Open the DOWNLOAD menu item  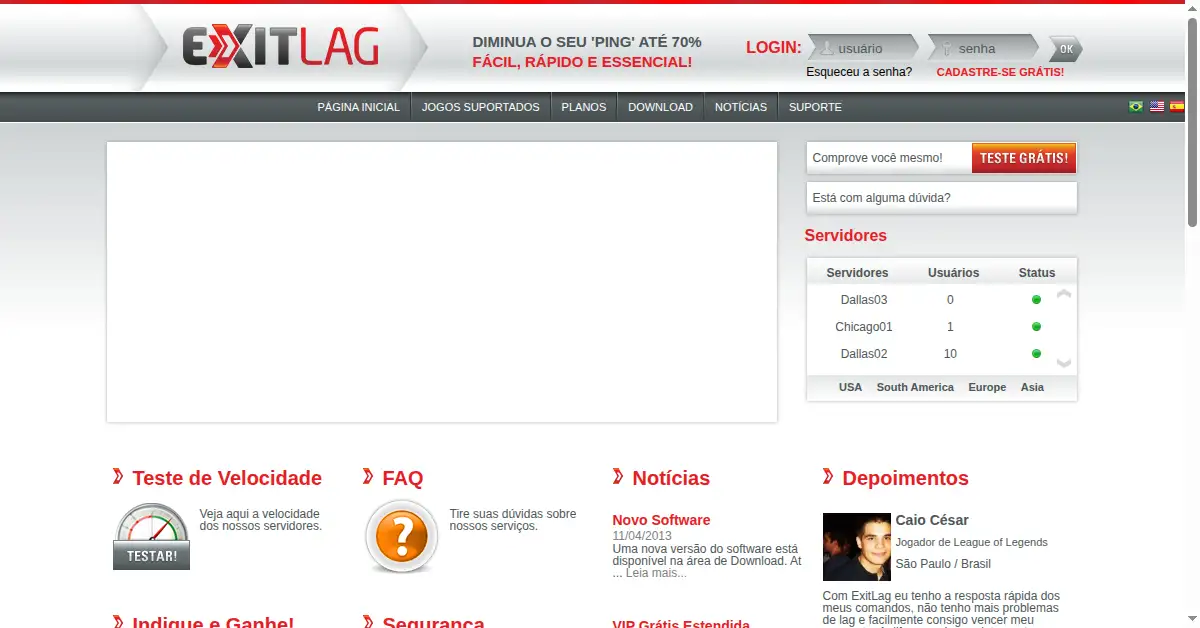(x=660, y=107)
